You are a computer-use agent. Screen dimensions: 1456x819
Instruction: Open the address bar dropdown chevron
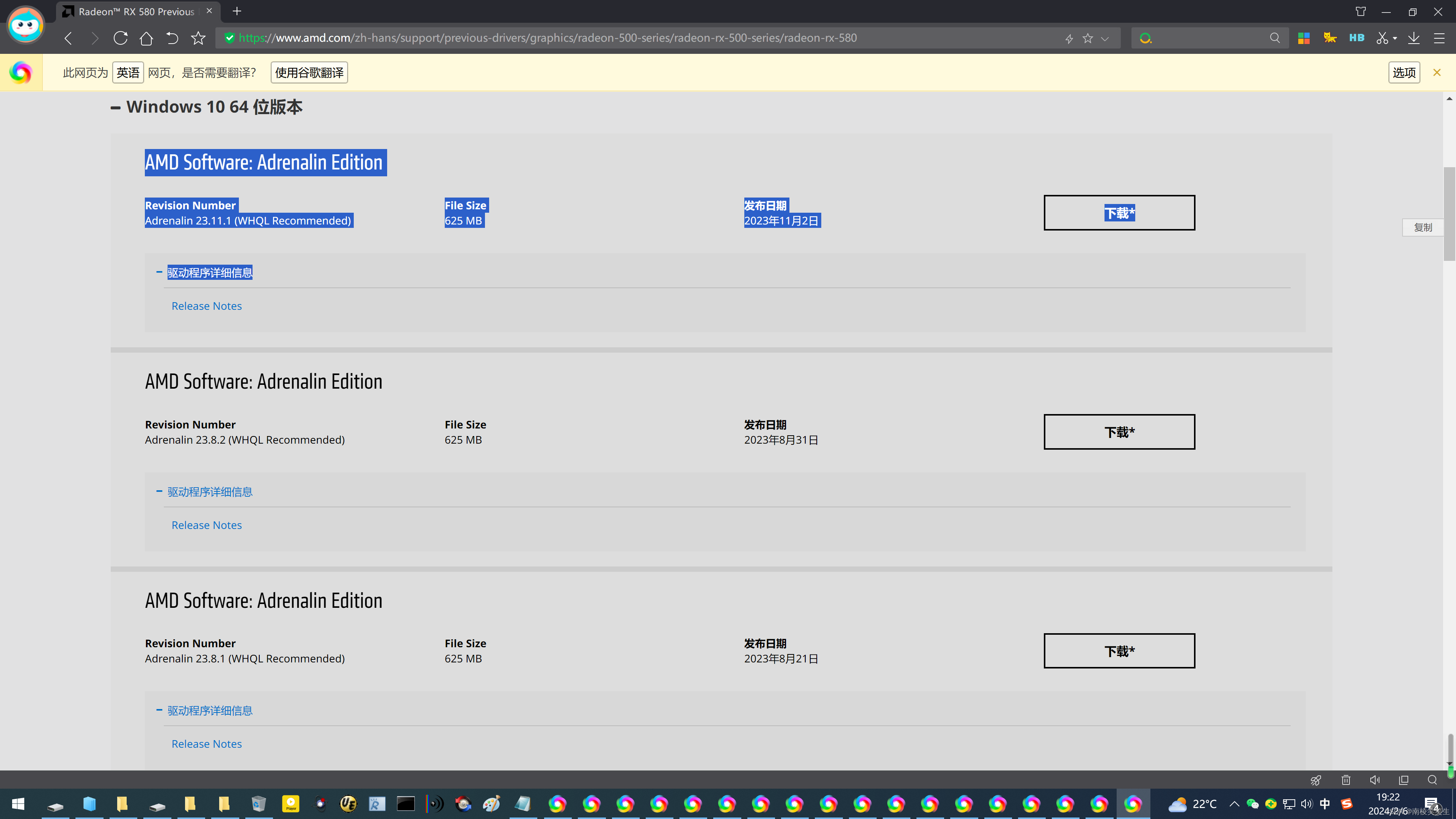pos(1105,38)
